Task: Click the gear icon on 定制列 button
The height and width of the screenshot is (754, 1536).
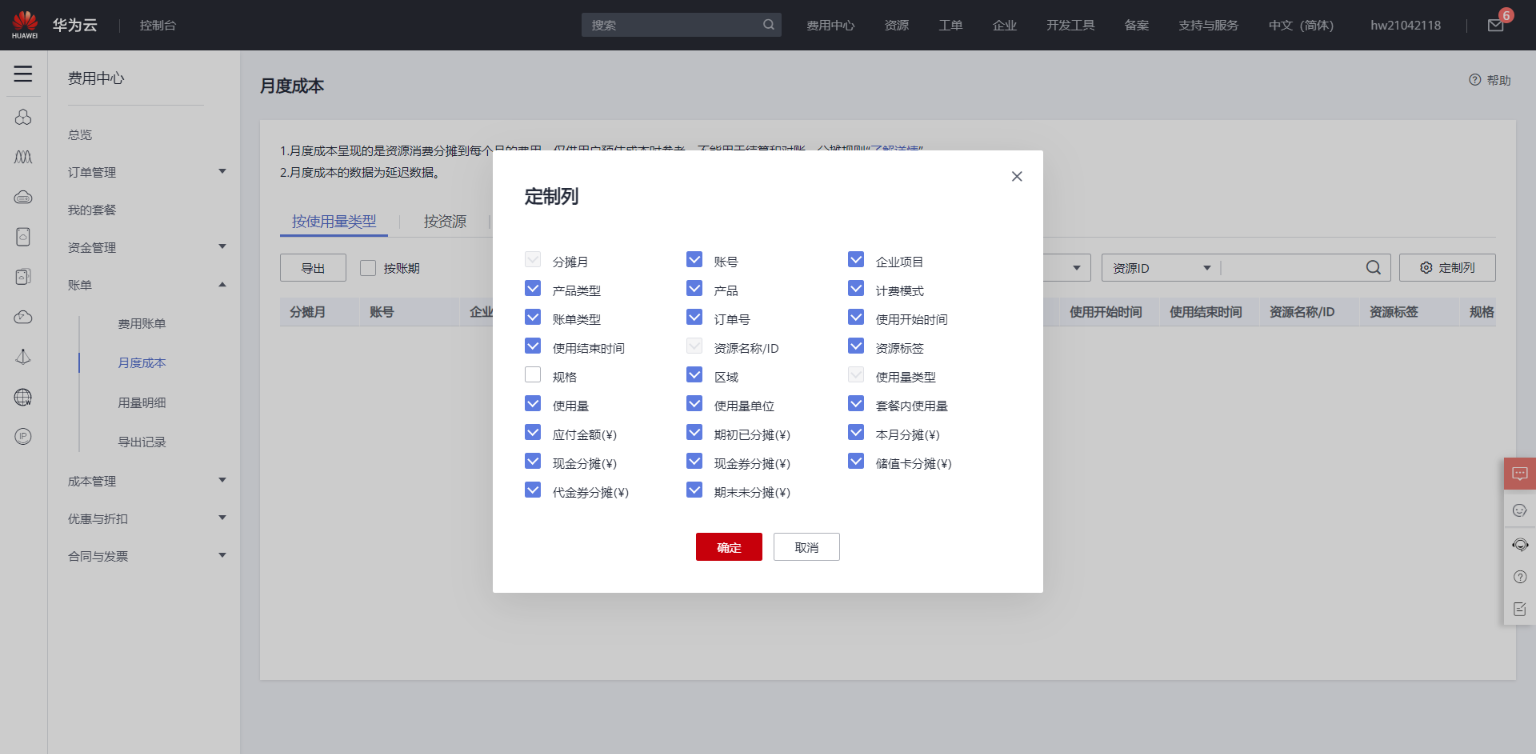Action: click(1427, 268)
